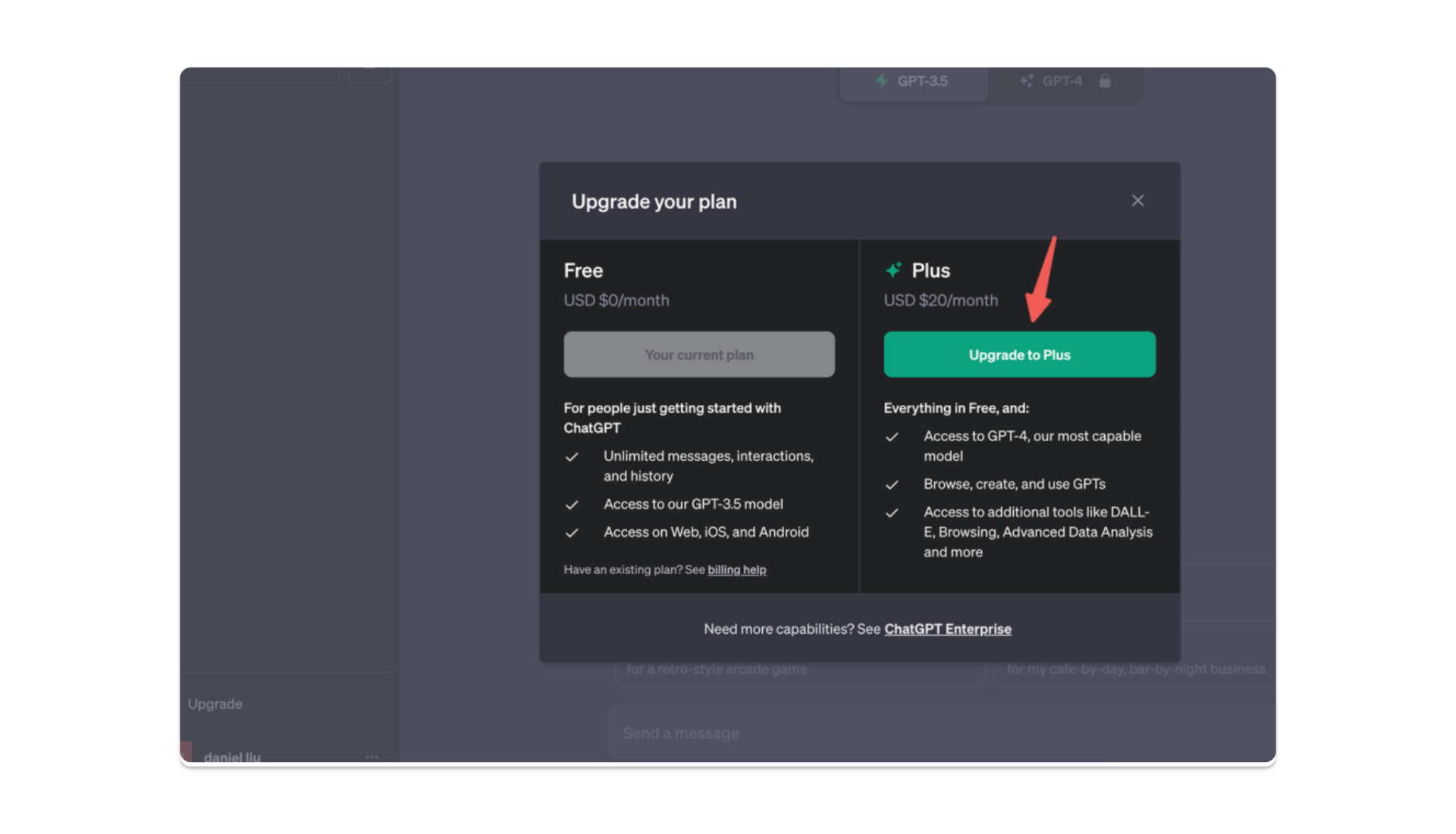Click the daniel liu avatar image

(186, 752)
